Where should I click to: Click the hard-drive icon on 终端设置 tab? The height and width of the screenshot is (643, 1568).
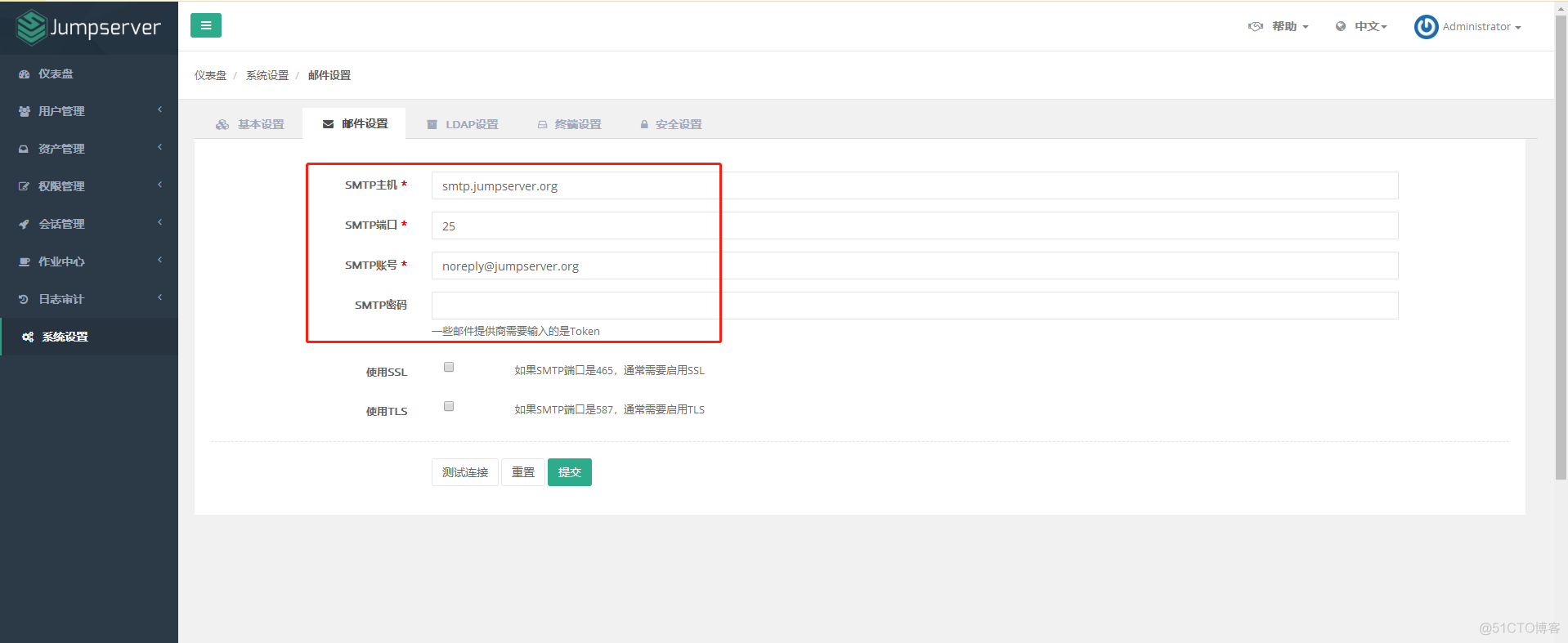(542, 124)
